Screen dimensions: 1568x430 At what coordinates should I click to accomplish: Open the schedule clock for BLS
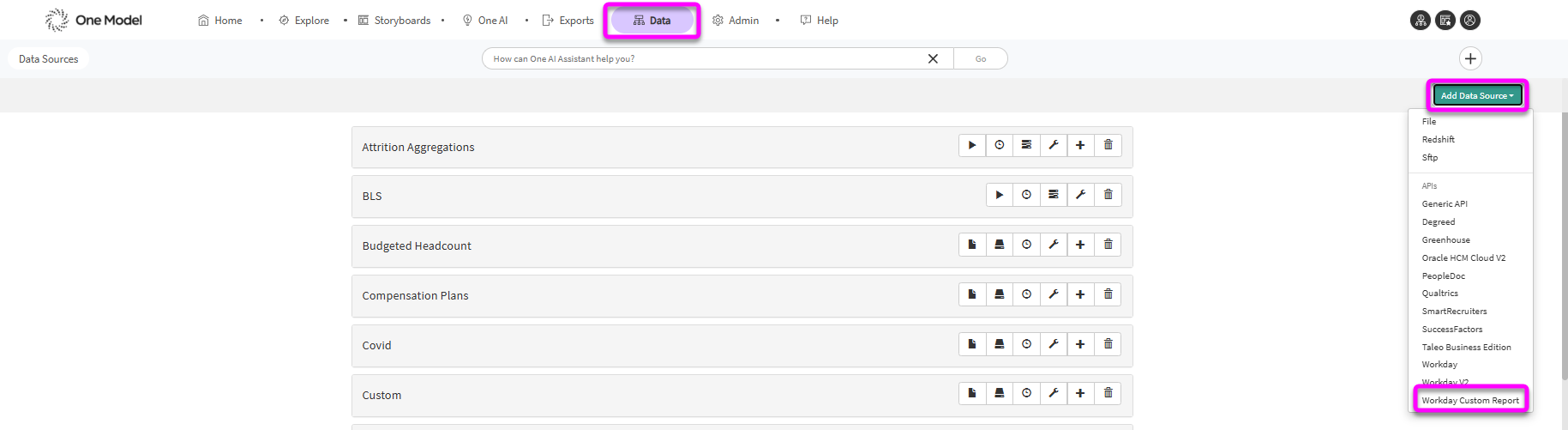(x=1026, y=195)
